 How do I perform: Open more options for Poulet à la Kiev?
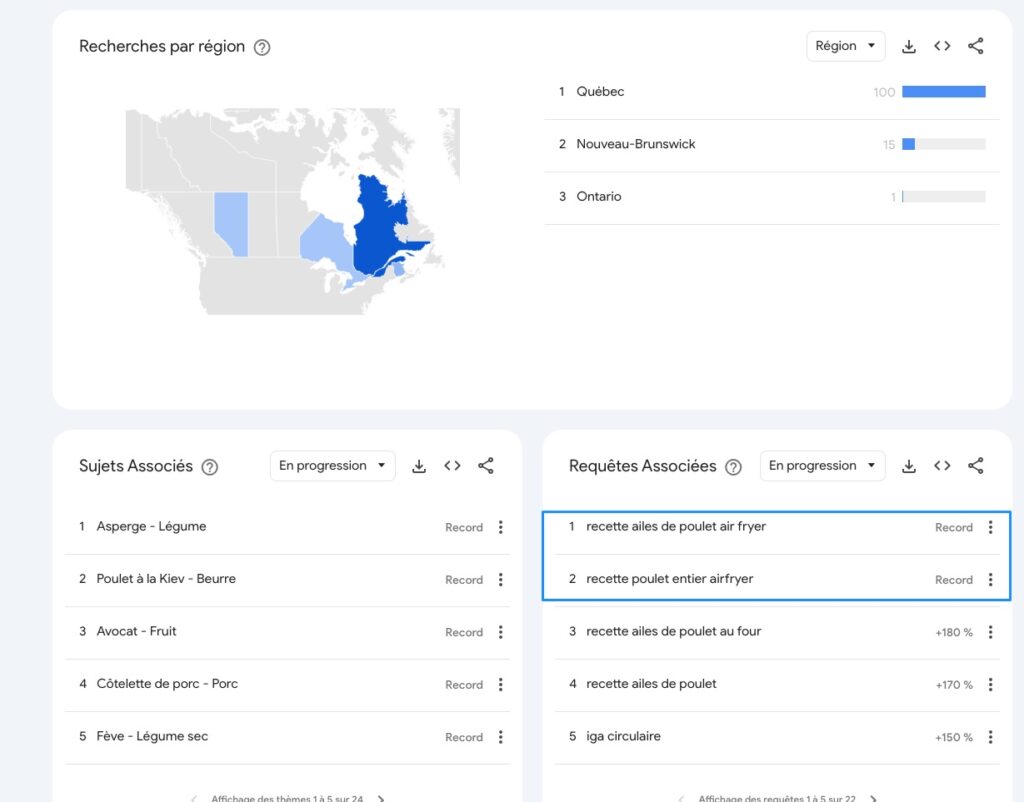coord(501,579)
